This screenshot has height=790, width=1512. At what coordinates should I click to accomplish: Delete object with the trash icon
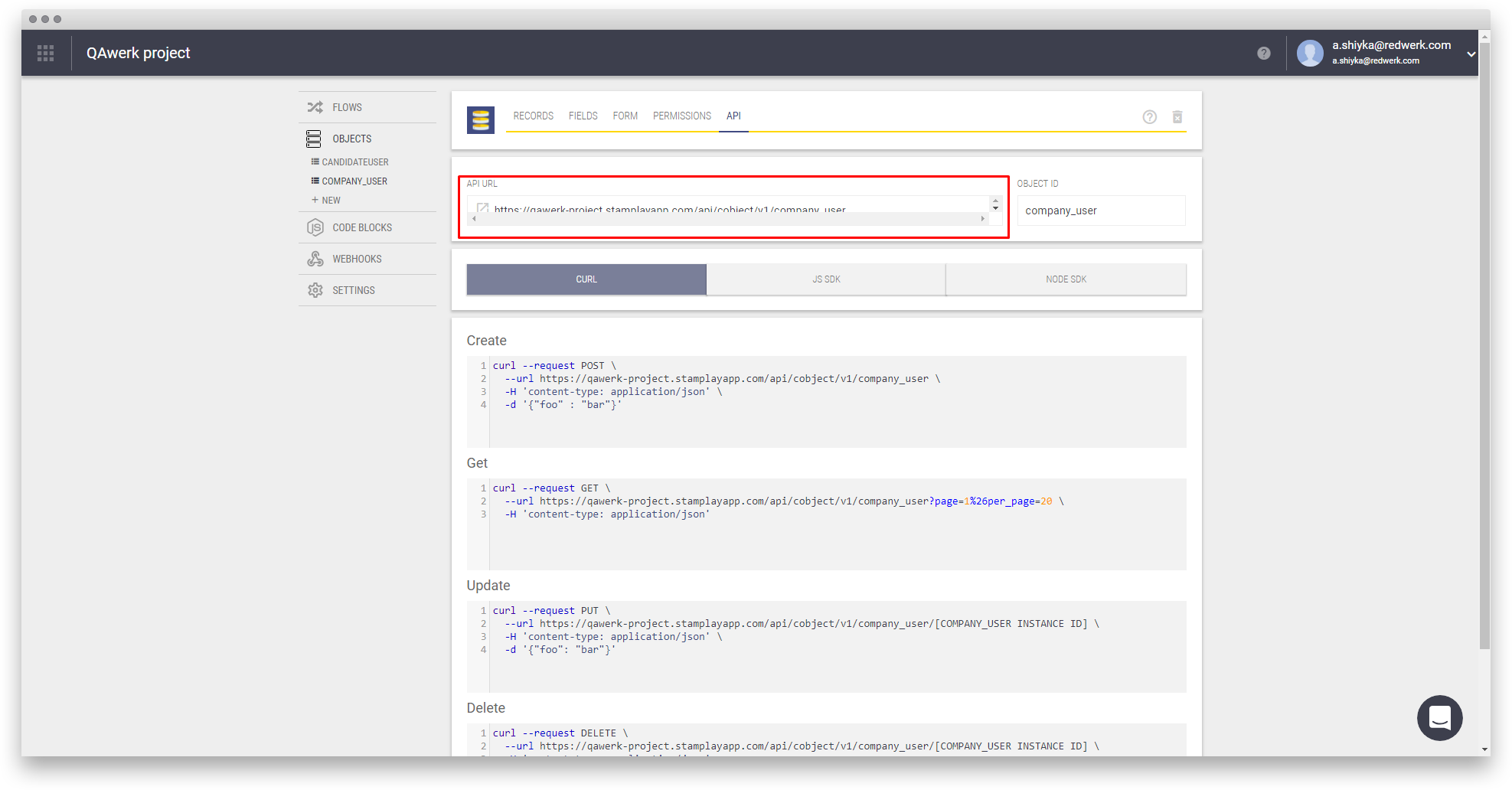tap(1177, 117)
